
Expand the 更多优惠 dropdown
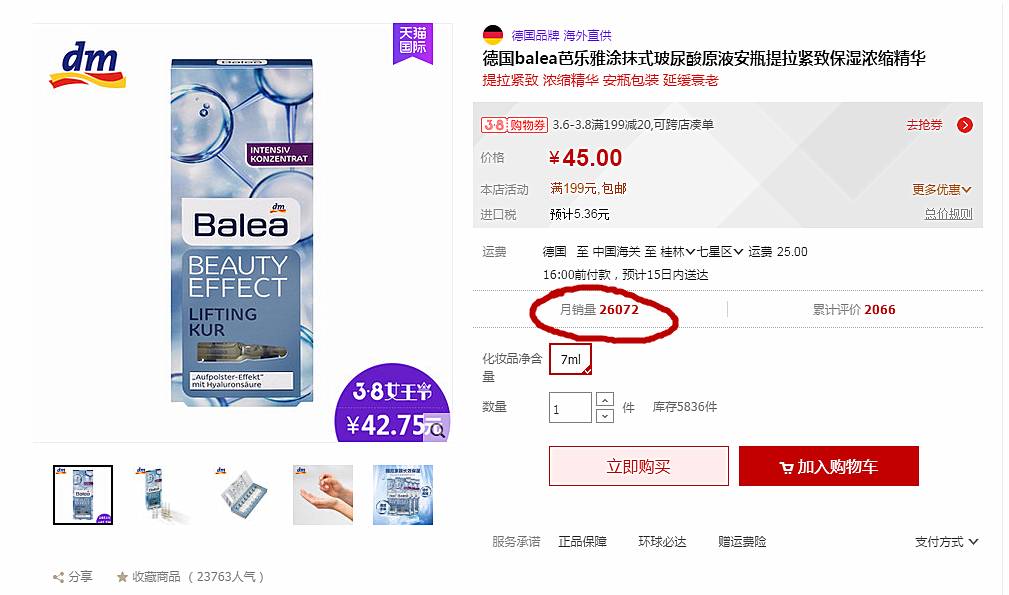(x=941, y=189)
